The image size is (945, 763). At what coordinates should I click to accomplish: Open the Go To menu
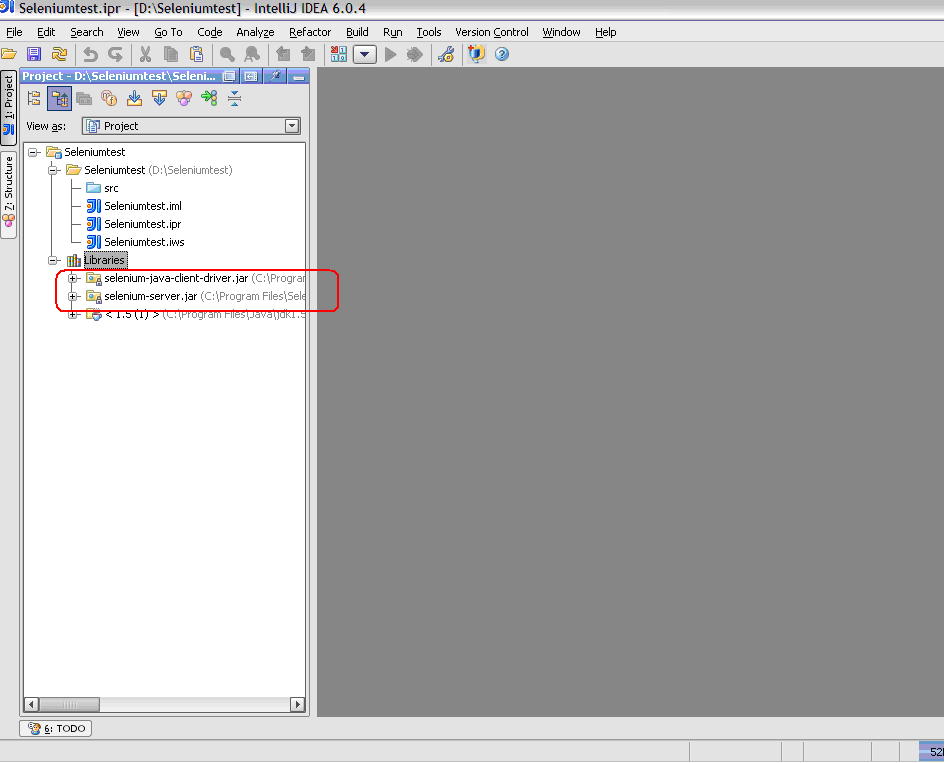tap(168, 32)
